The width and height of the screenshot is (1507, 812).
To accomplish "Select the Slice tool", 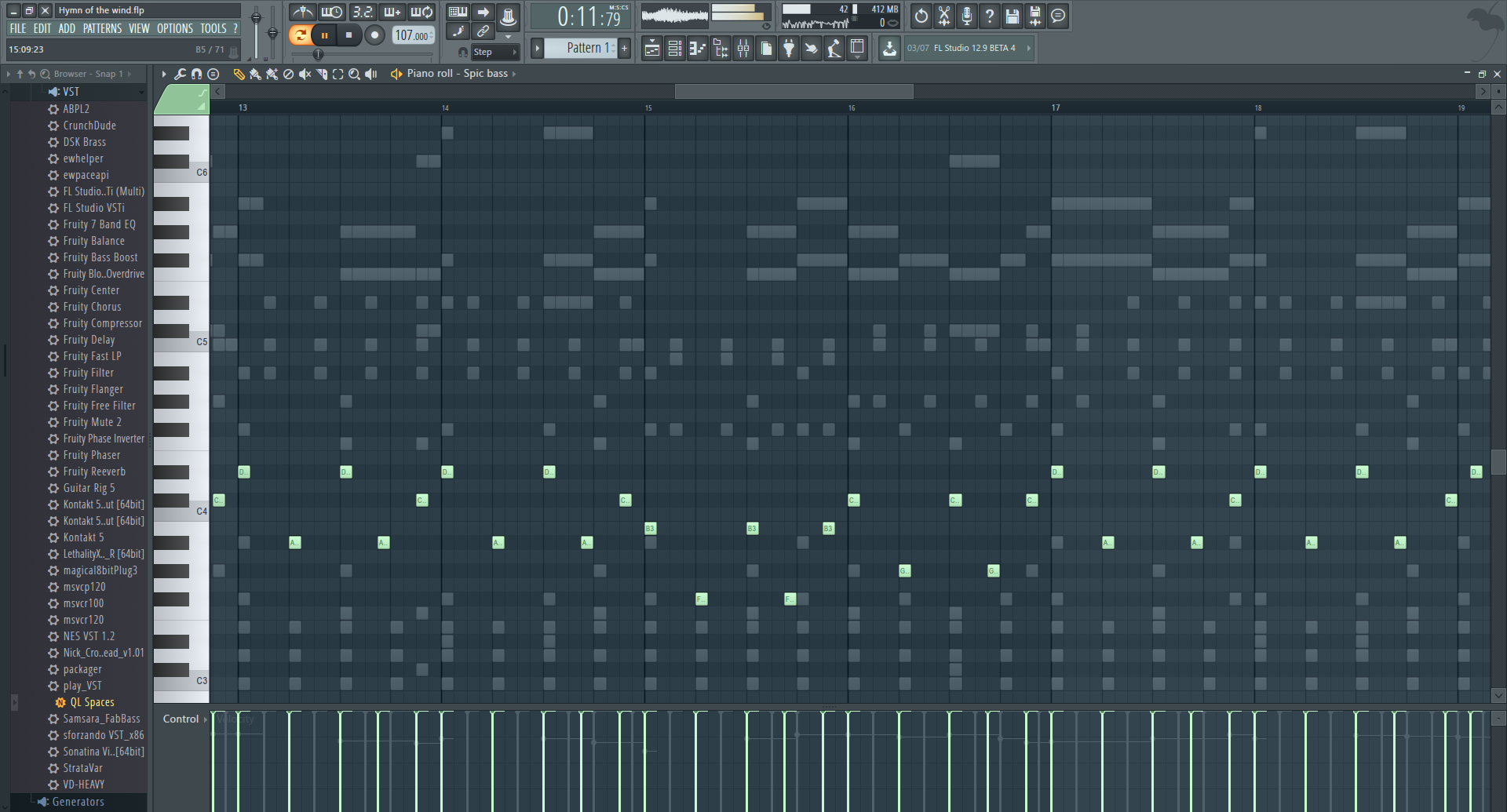I will click(x=321, y=74).
